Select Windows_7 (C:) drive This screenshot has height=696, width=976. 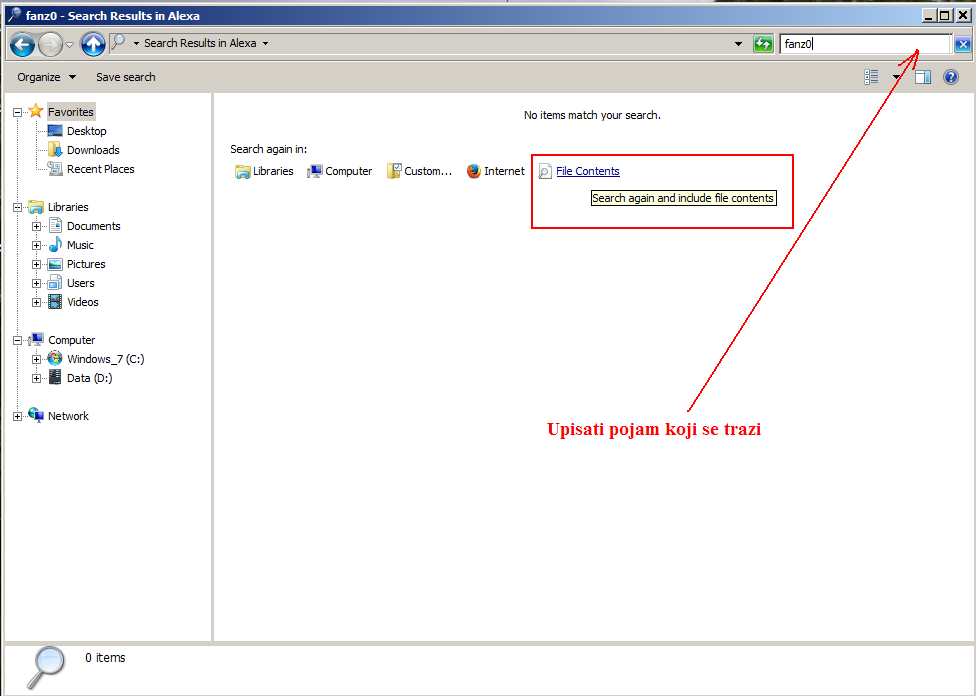(x=105, y=359)
